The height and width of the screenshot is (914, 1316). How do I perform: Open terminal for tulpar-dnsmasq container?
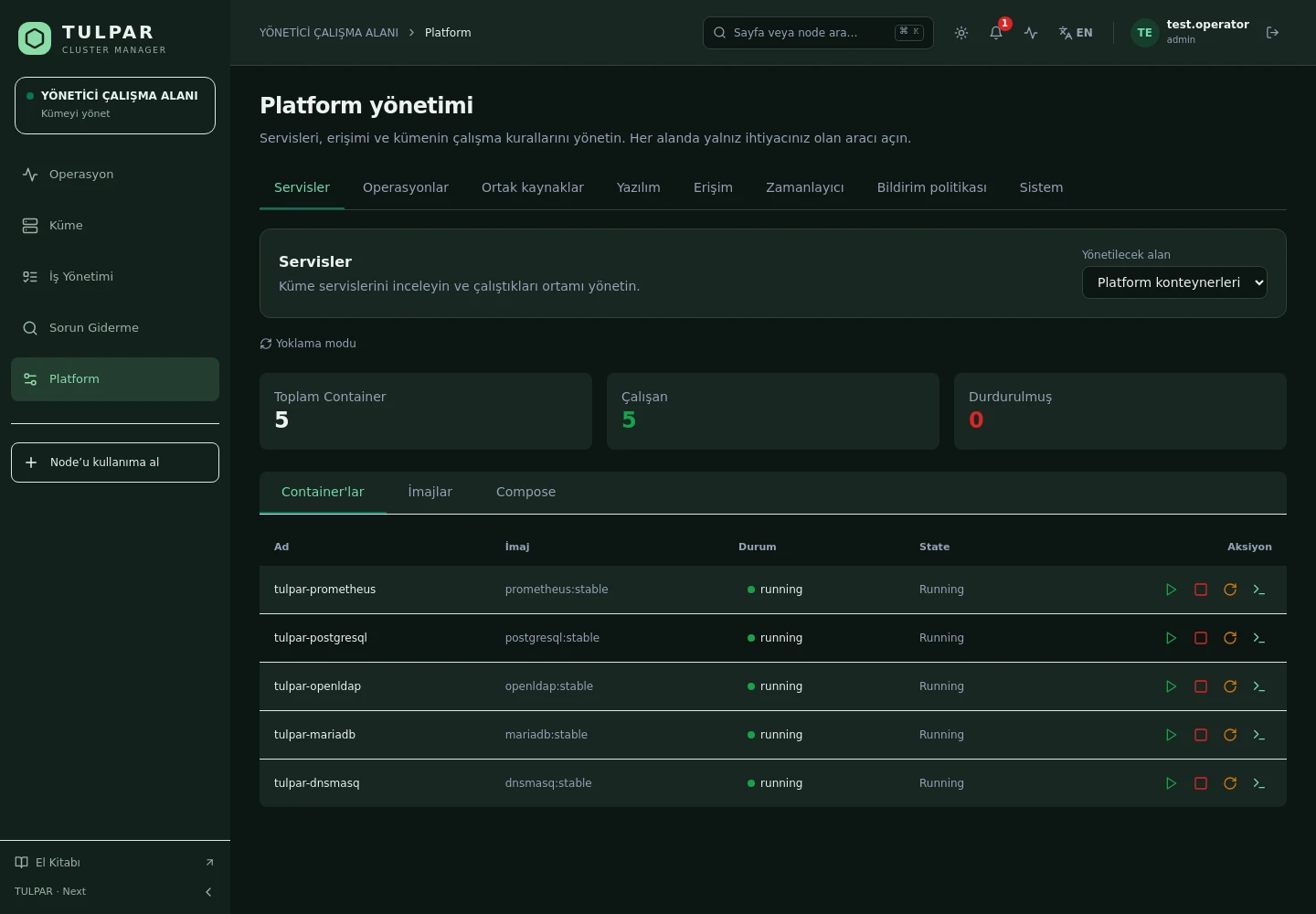[x=1259, y=783]
